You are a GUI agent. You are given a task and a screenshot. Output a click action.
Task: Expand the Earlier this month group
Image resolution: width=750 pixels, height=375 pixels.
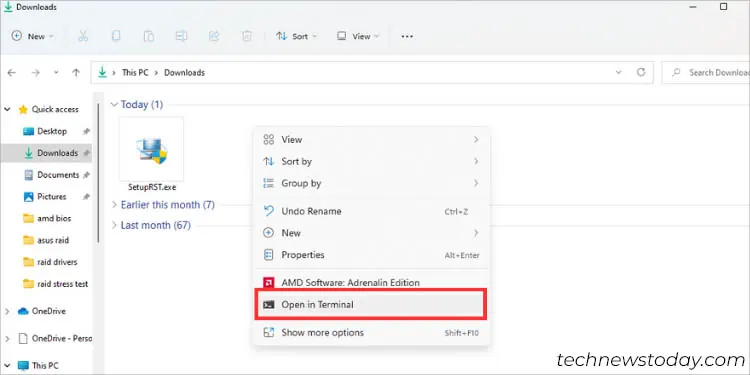[x=163, y=205]
